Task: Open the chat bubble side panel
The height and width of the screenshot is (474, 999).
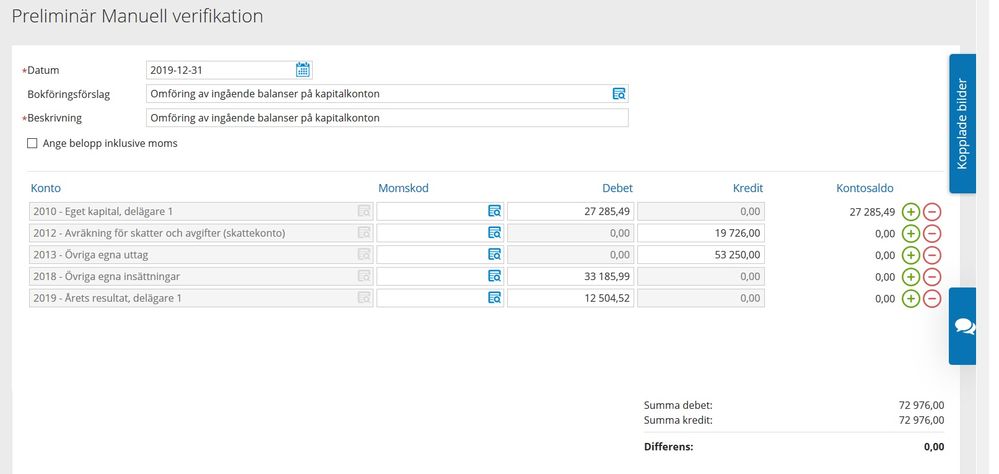Action: tap(964, 326)
